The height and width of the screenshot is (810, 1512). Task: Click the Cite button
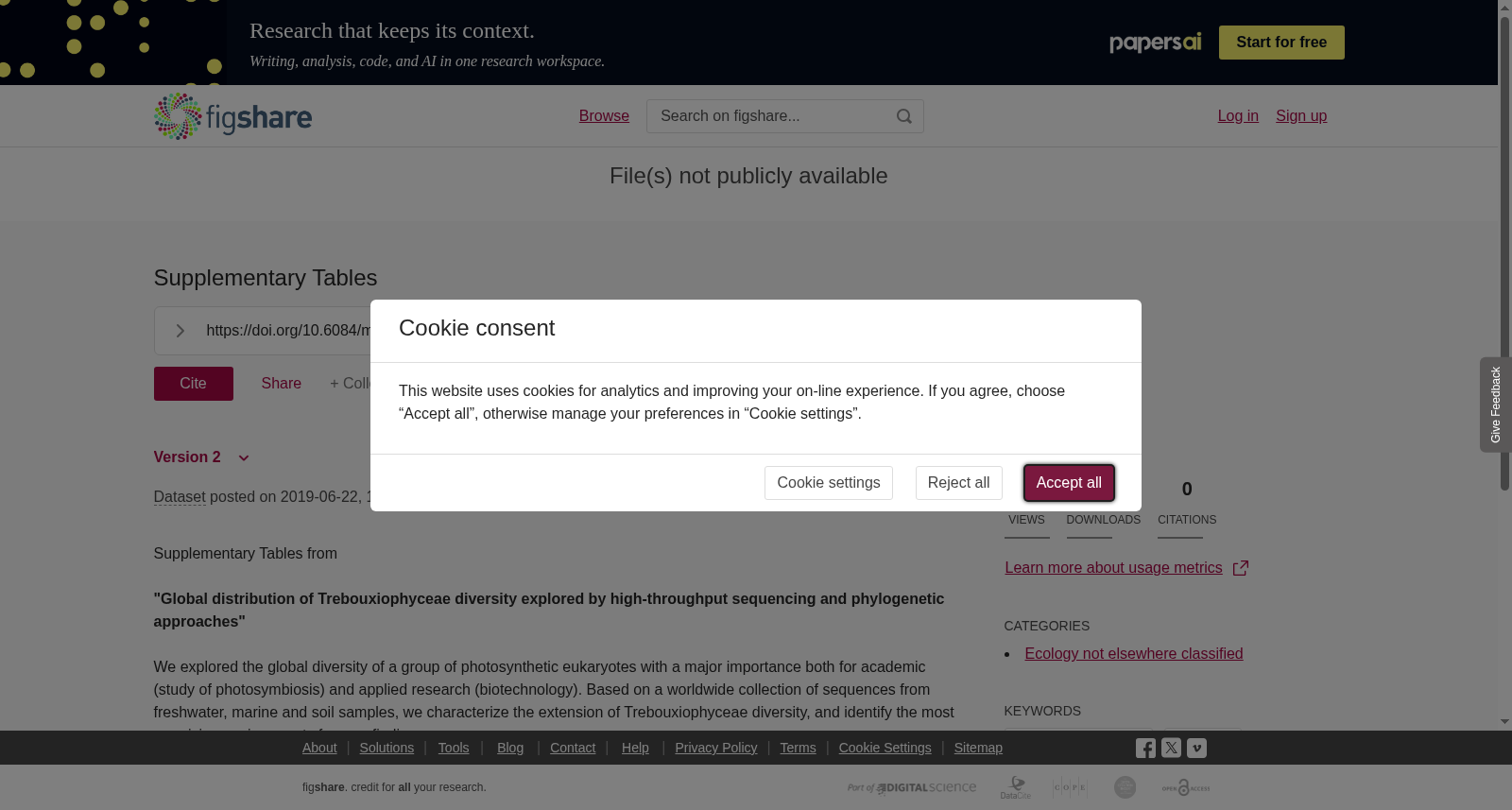click(x=194, y=384)
